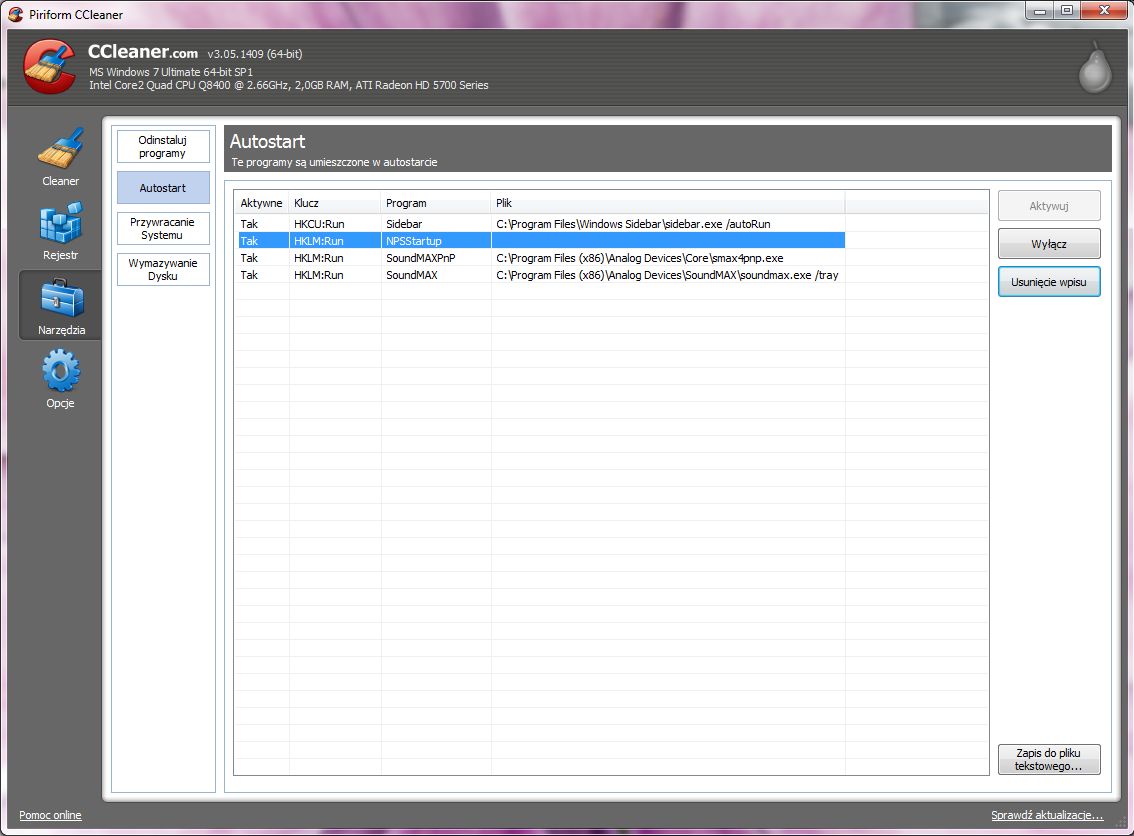Screen dimensions: 1134x836
Task: Maximize the CCleaner window
Action: pyautogui.click(x=1067, y=10)
